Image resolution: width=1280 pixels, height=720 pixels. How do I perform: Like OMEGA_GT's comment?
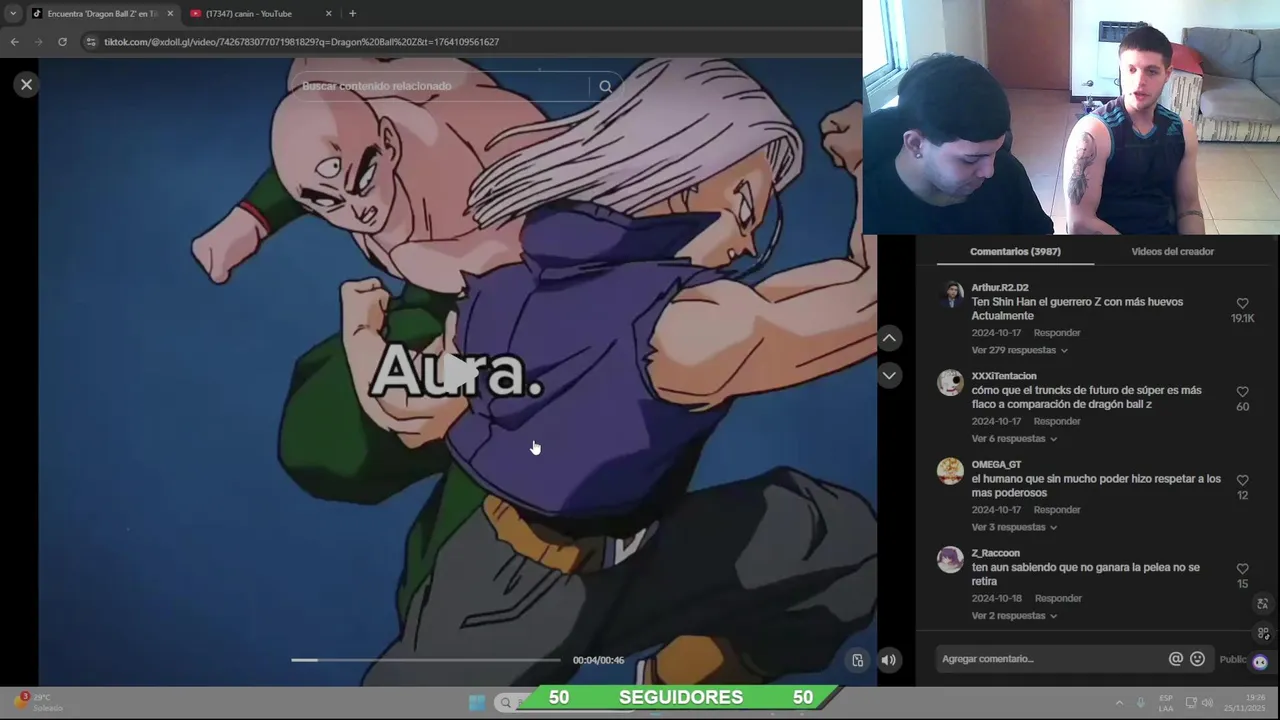tap(1242, 480)
